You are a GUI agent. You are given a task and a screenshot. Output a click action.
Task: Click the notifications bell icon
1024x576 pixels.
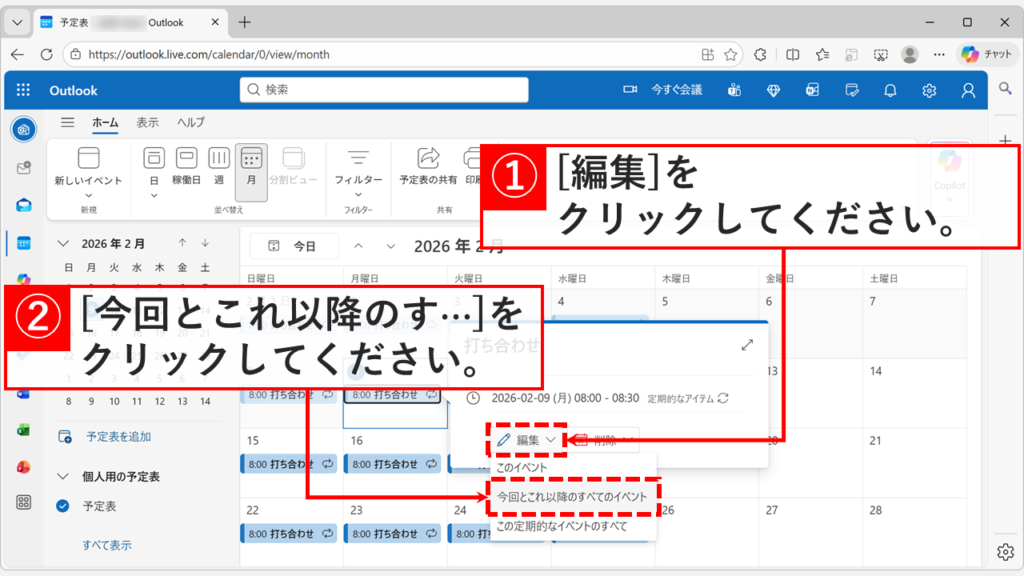(x=891, y=90)
